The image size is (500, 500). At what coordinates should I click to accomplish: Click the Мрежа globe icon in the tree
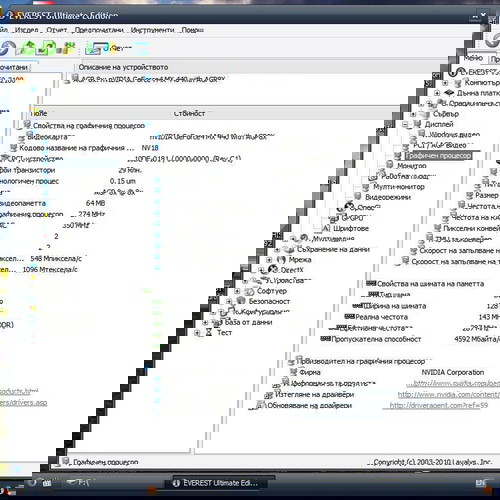[x=281, y=259]
